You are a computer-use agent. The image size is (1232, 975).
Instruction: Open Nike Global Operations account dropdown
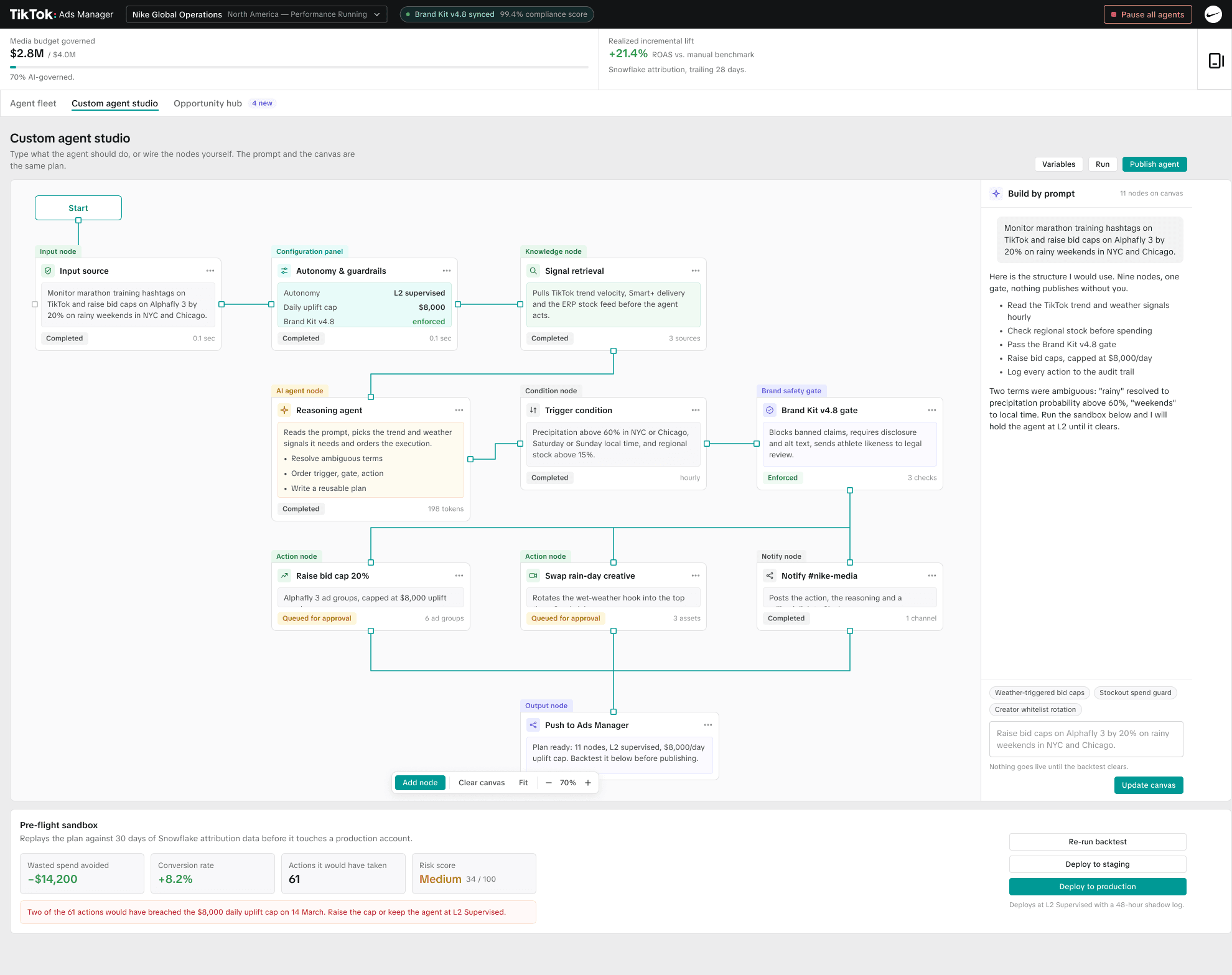[x=256, y=14]
